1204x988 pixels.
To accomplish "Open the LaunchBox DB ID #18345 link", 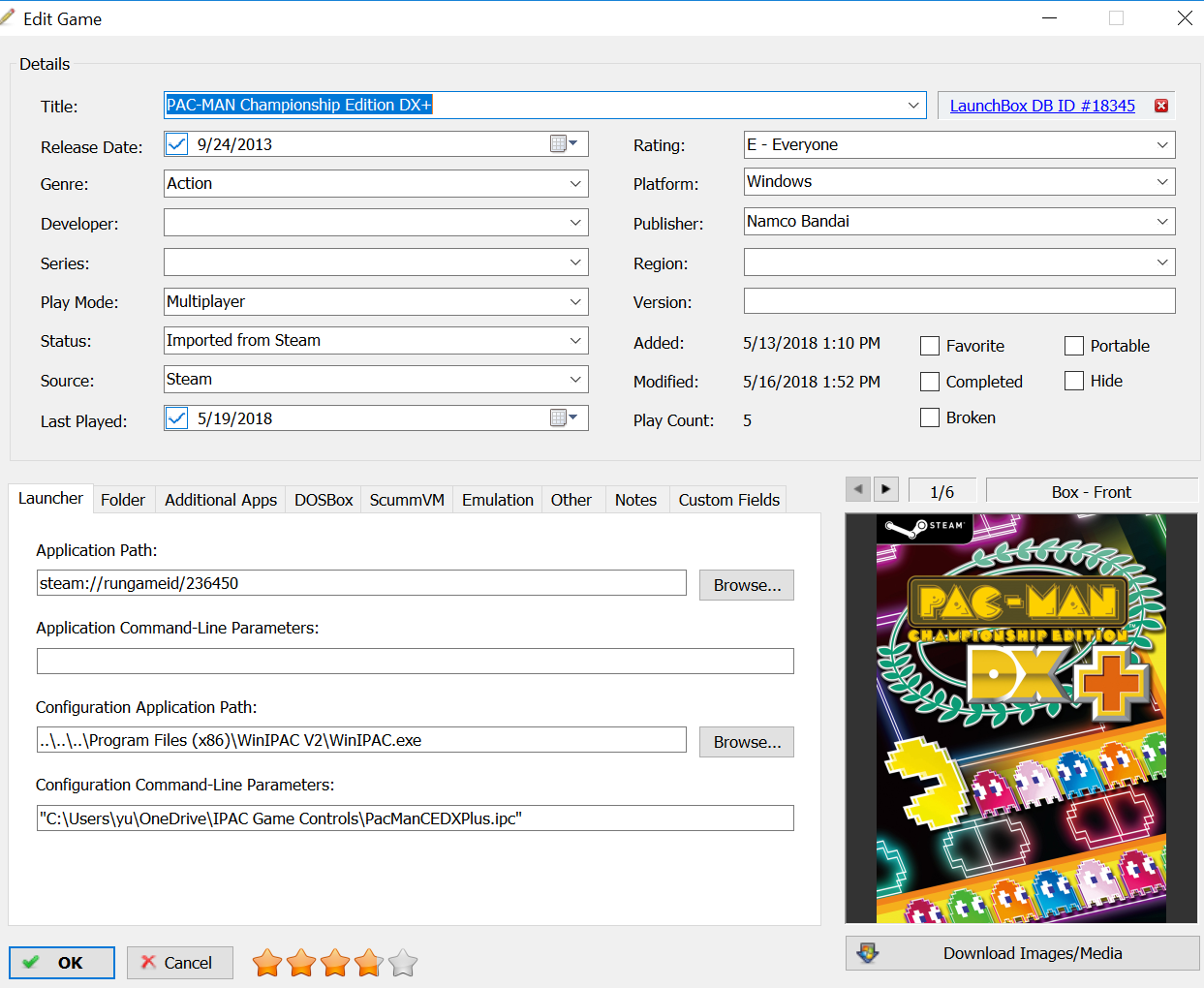I will (1042, 106).
